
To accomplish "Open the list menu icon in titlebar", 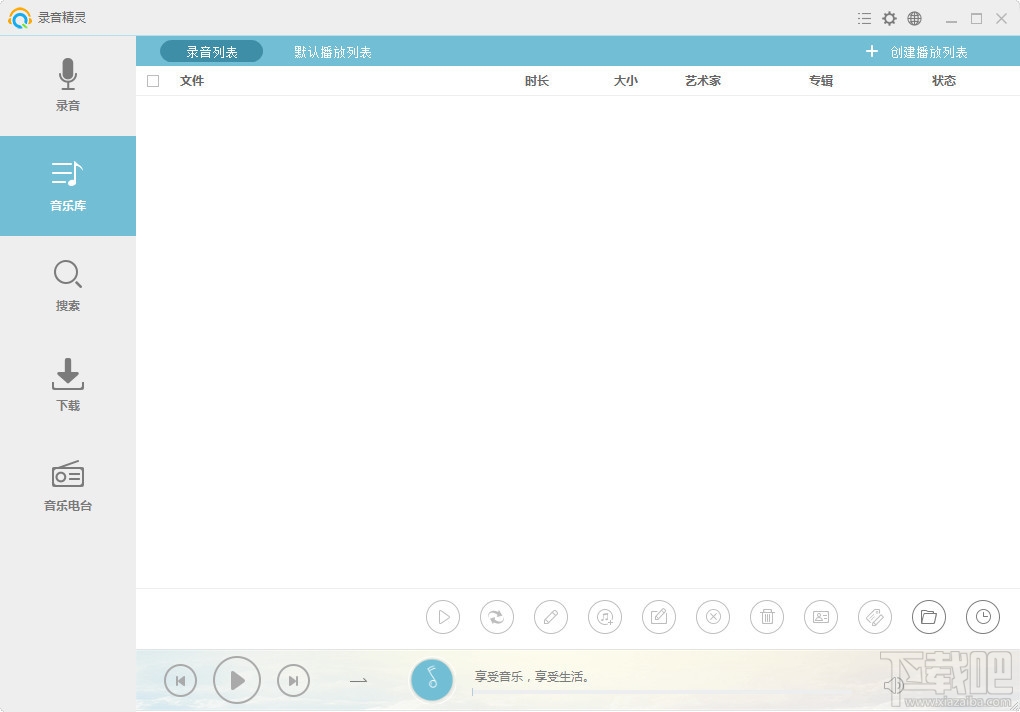I will (864, 17).
